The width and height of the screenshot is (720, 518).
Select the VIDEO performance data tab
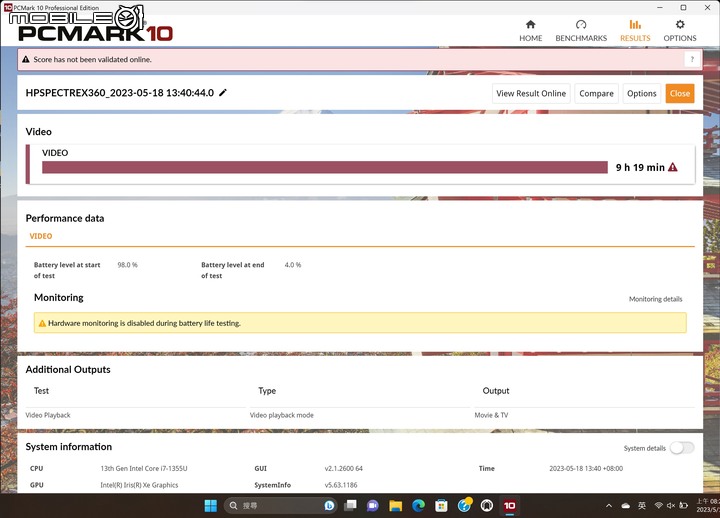(41, 236)
